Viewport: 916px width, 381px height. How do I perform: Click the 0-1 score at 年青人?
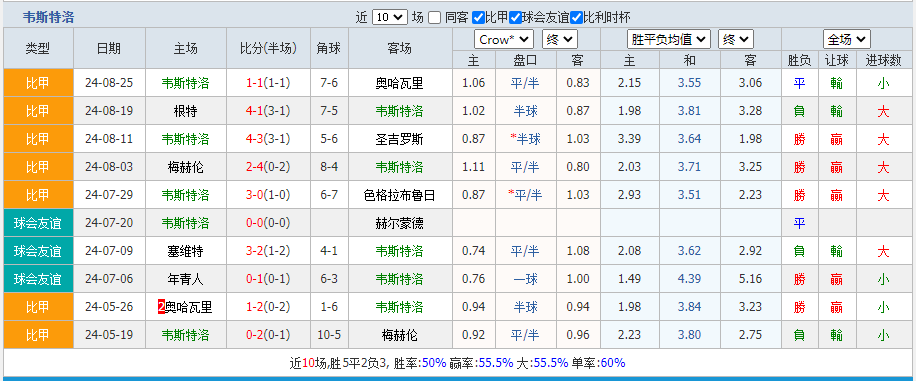tap(254, 279)
